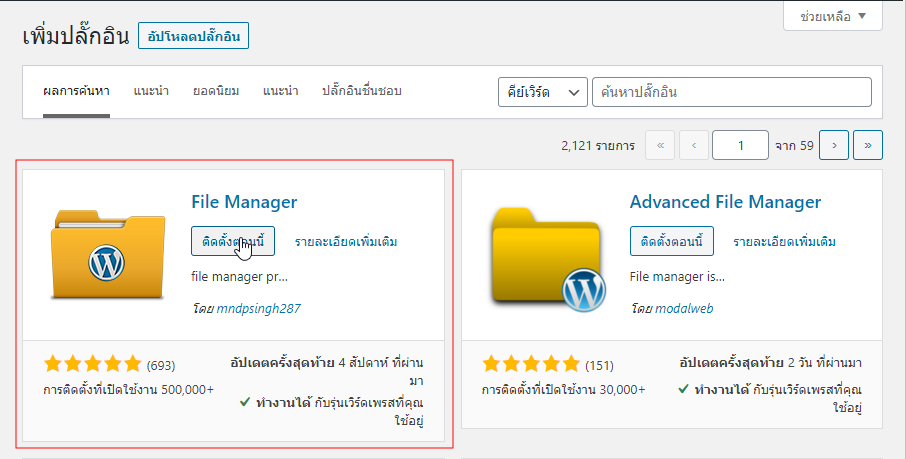
Task: Go to previous page with ‹ button
Action: (x=694, y=145)
